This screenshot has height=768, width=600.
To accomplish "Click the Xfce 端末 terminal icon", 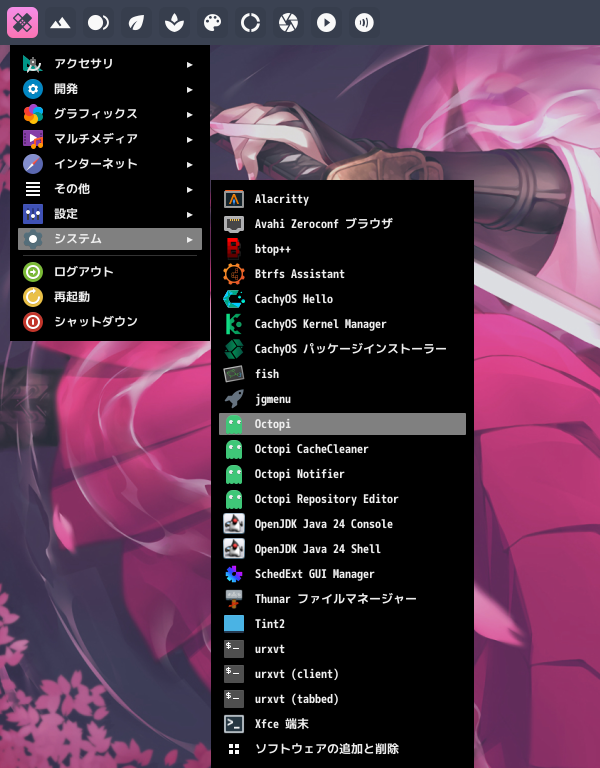I will (234, 724).
